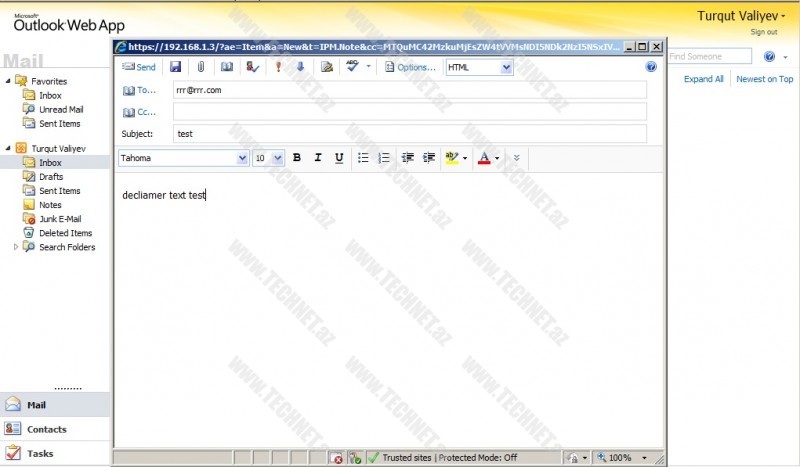Screen dimensions: 800x467
Task: Click the Check Names icon
Action: click(252, 67)
